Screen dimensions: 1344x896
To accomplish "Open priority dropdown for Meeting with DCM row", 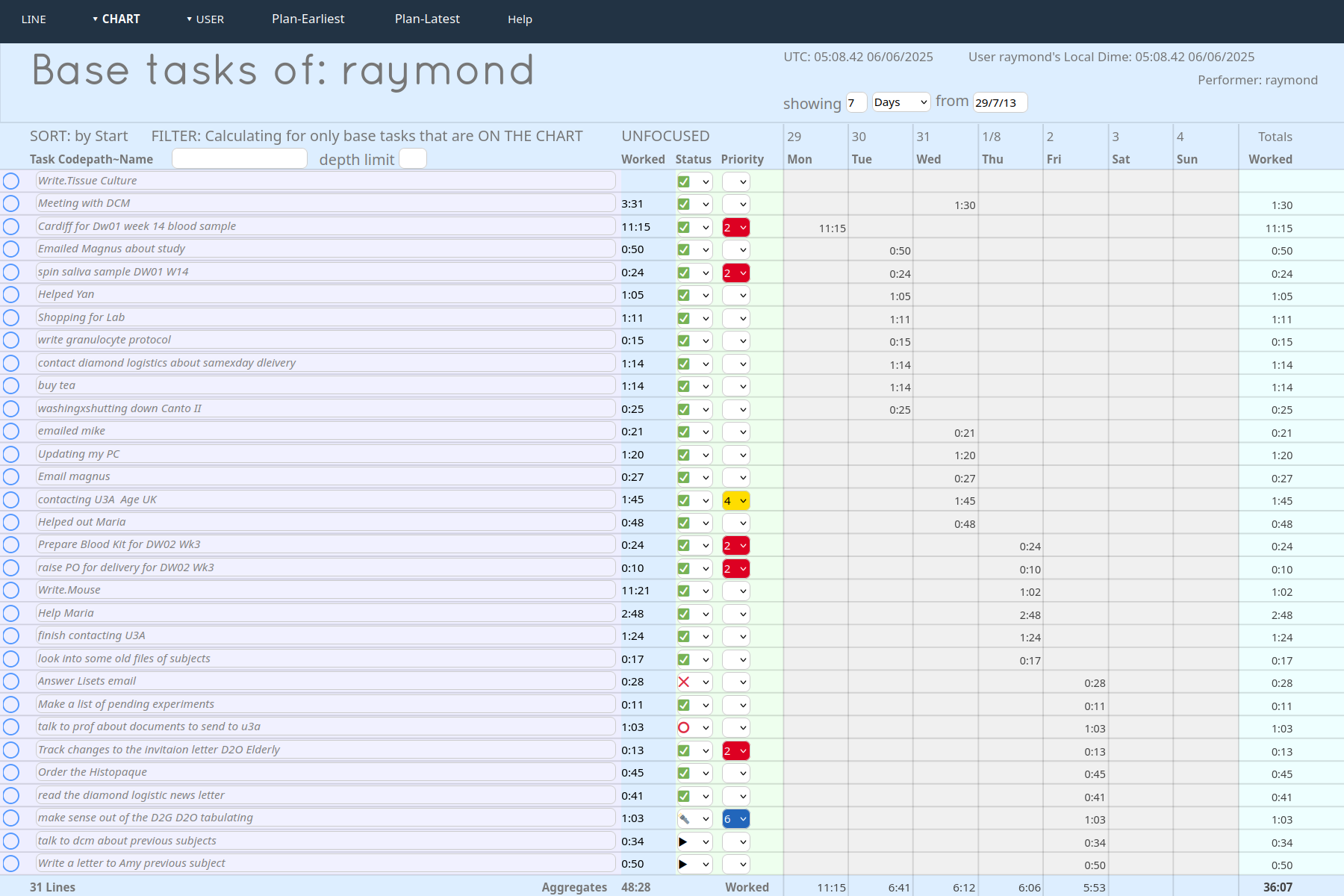I will pos(735,204).
